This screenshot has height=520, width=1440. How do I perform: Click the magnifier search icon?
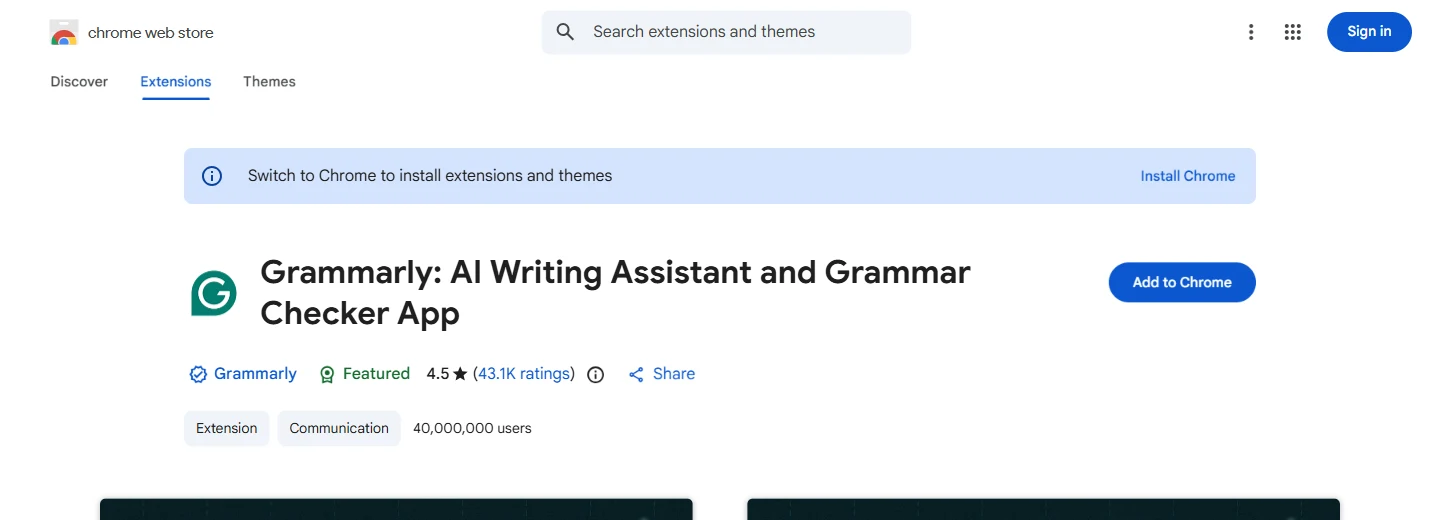(x=565, y=32)
